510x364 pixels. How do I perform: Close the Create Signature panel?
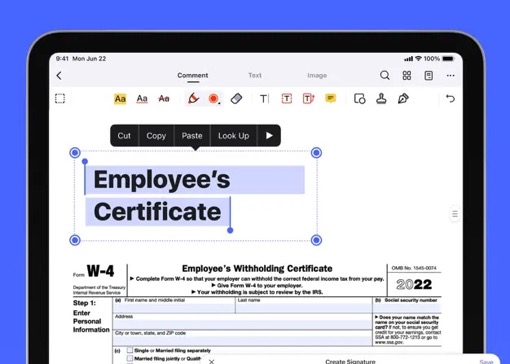(211, 361)
